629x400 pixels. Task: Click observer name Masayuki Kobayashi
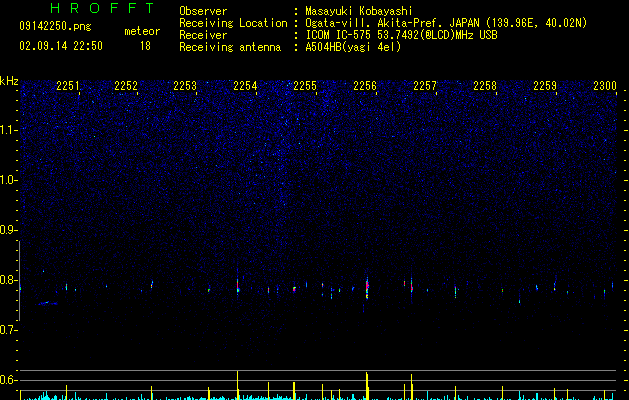359,11
